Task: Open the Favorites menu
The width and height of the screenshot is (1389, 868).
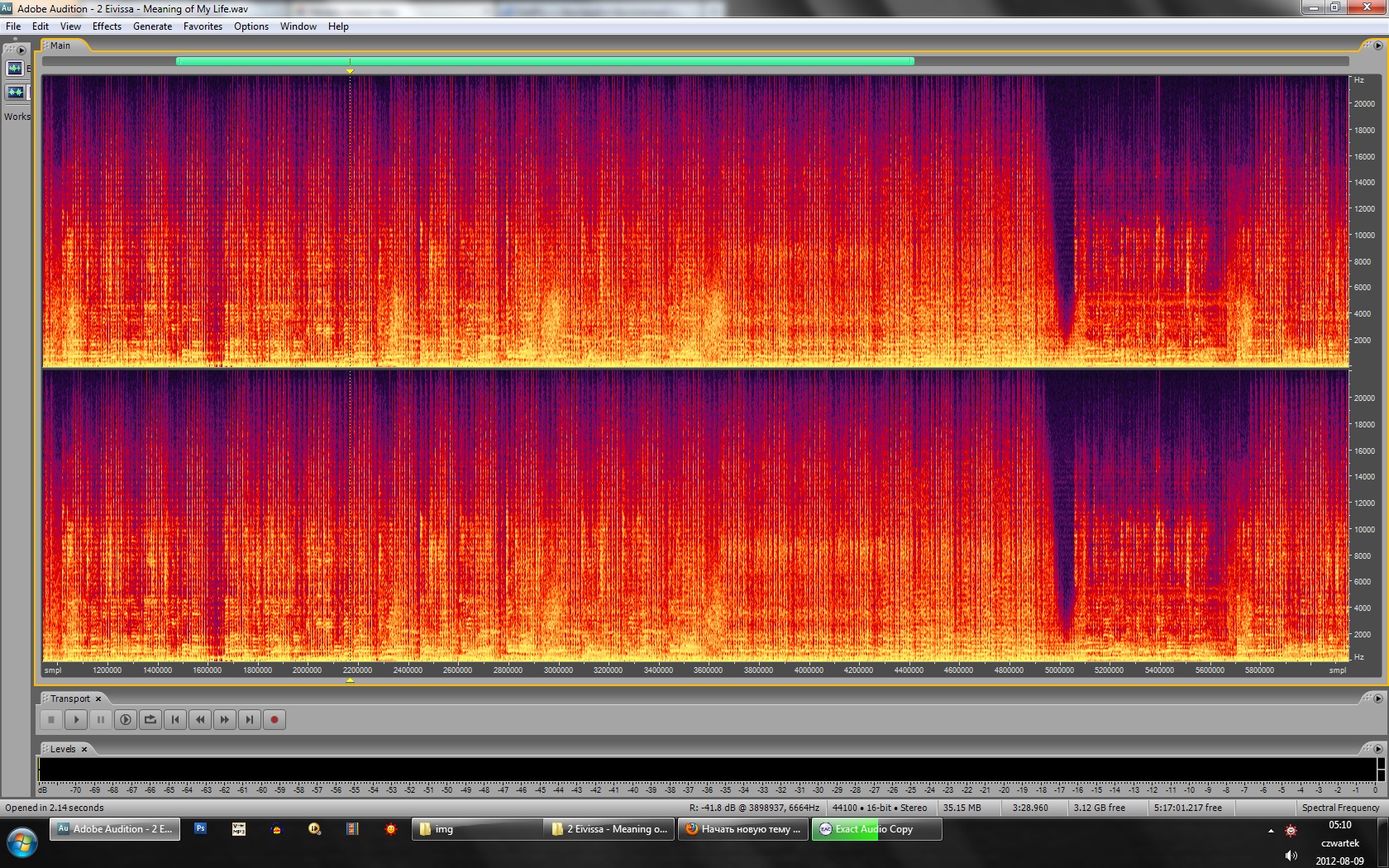Action: tap(203, 26)
